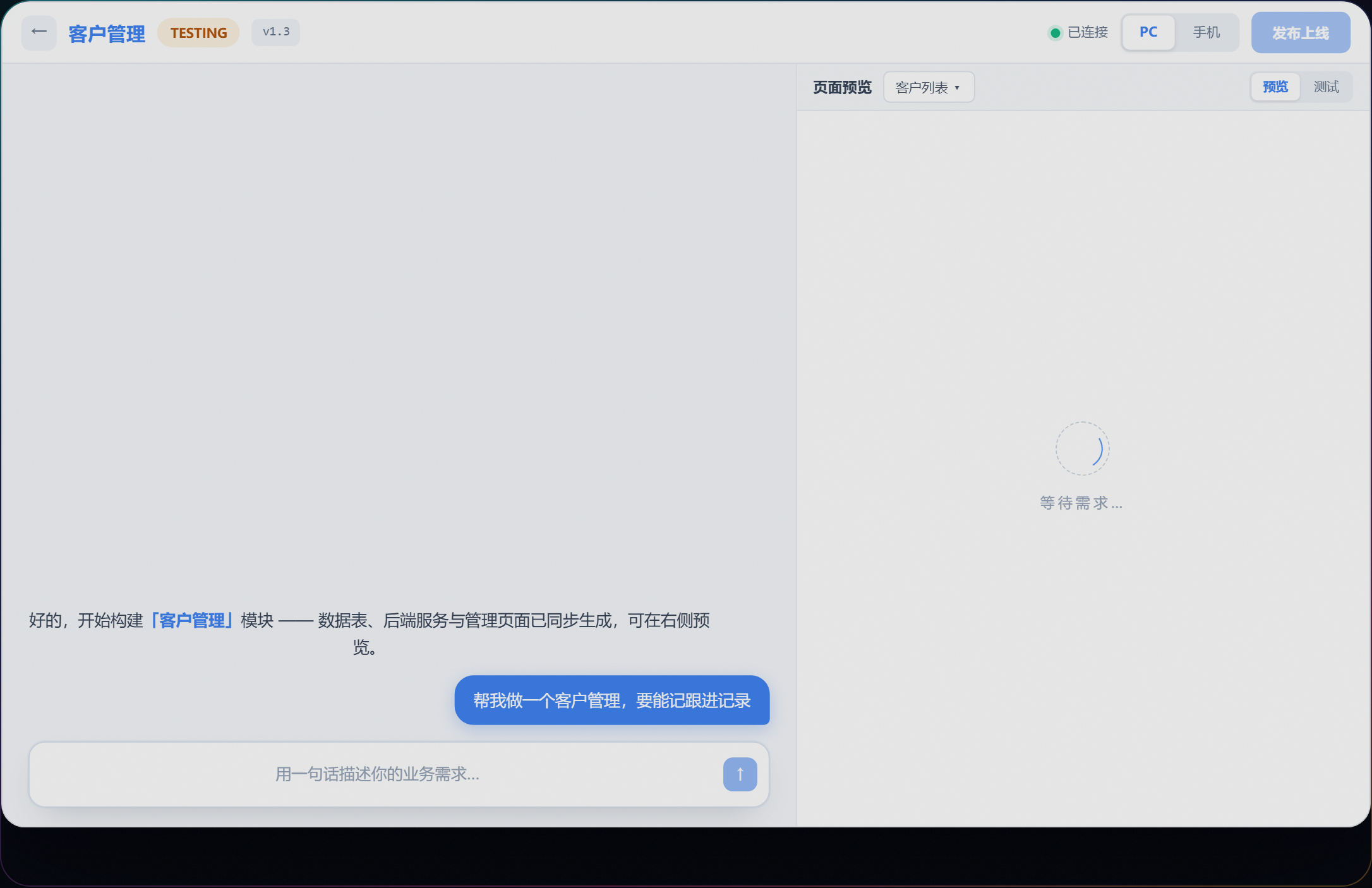Select the 测试 tab
Viewport: 1372px width, 888px height.
[1326, 87]
